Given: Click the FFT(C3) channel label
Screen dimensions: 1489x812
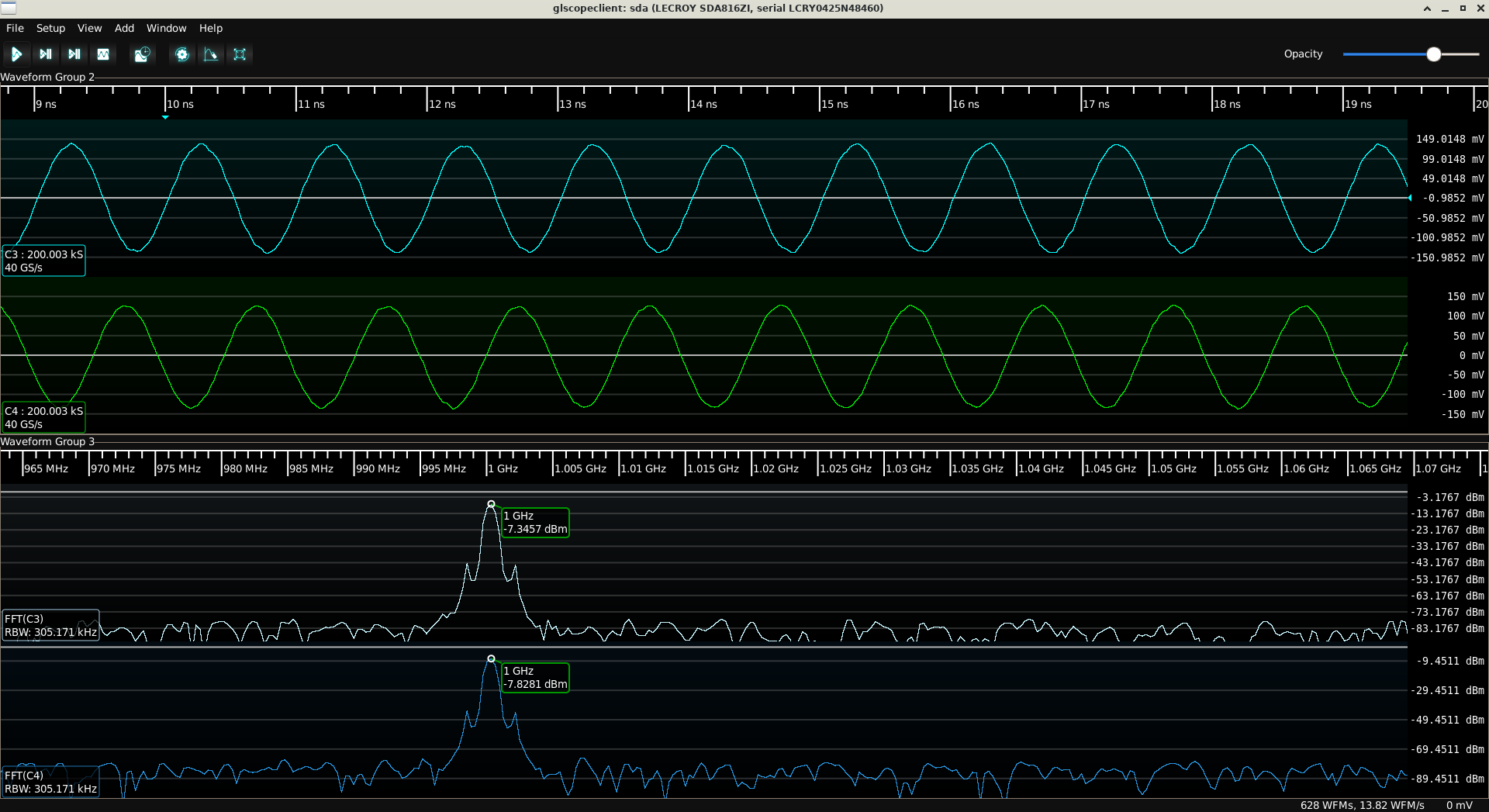Looking at the screenshot, I should [x=50, y=625].
